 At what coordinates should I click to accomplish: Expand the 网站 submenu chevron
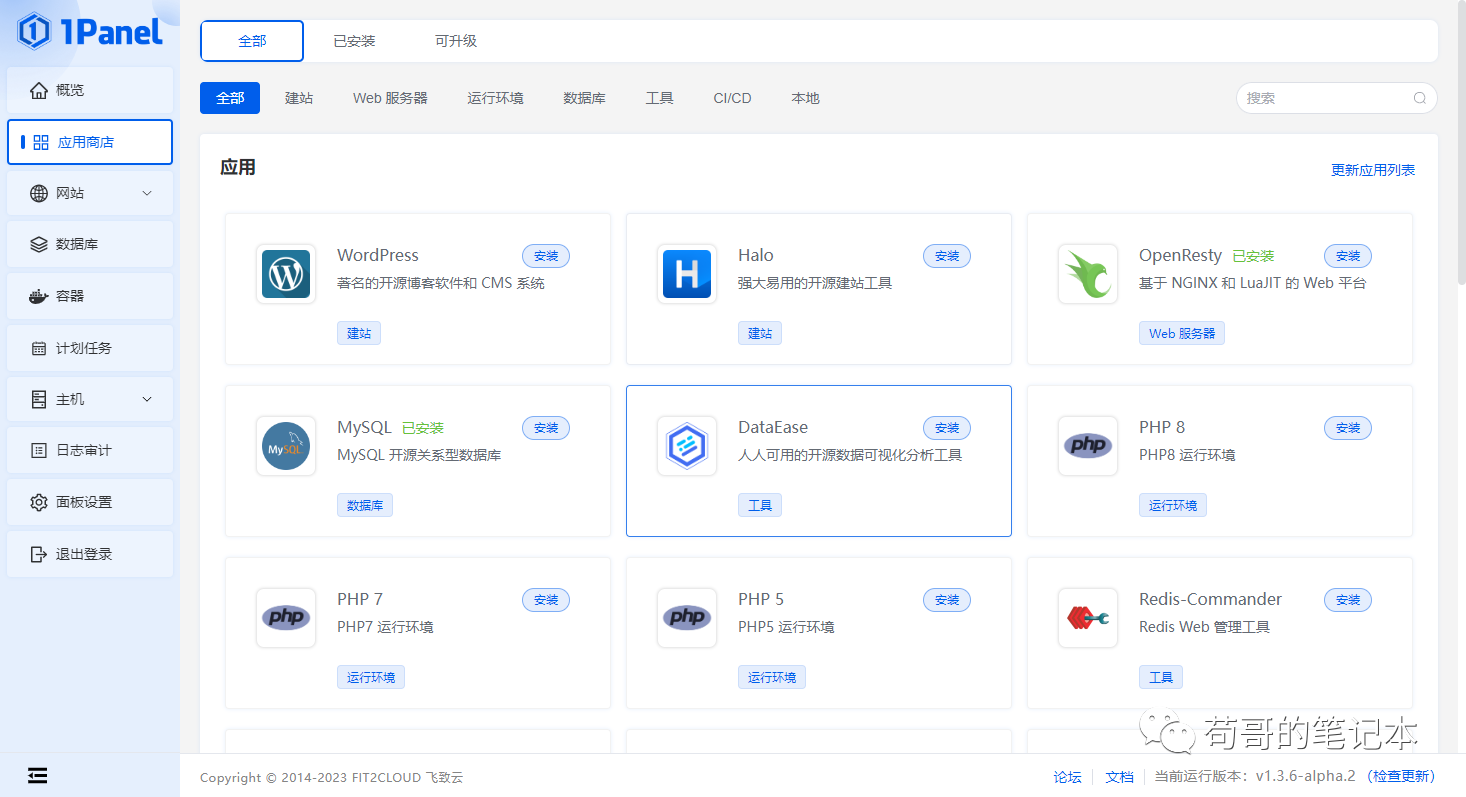point(147,193)
